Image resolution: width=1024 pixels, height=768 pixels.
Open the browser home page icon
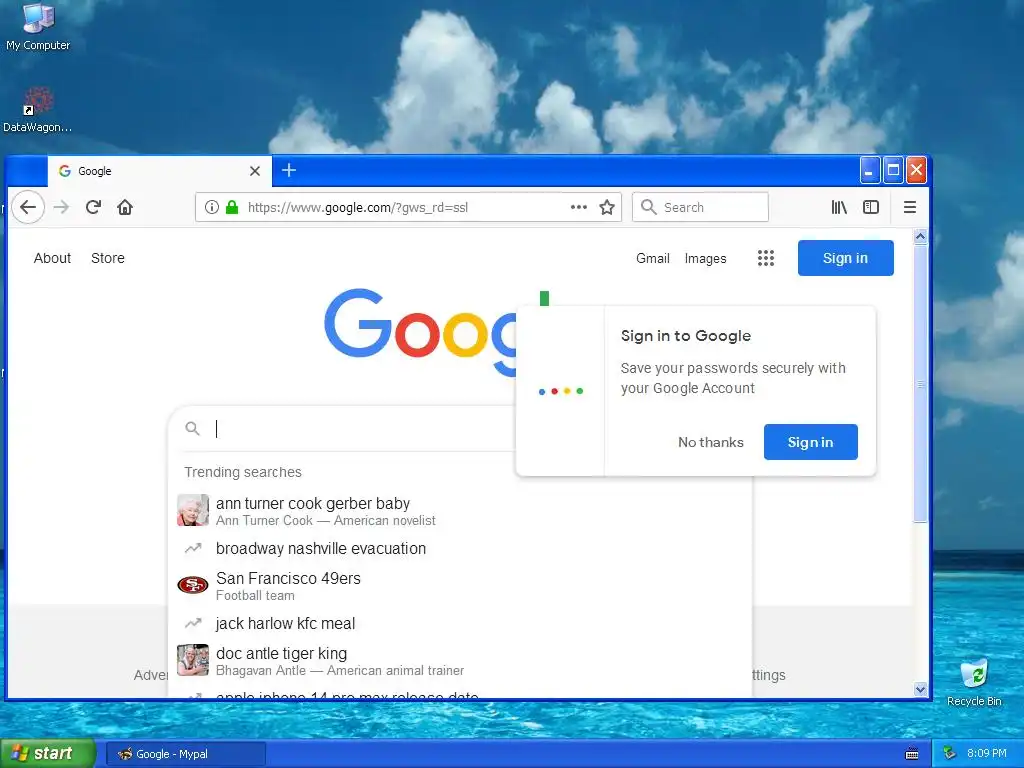point(125,207)
